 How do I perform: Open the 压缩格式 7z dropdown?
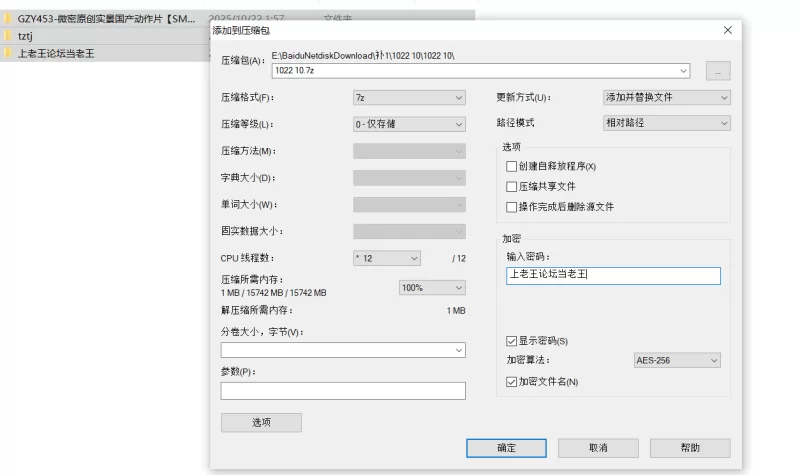coord(409,98)
